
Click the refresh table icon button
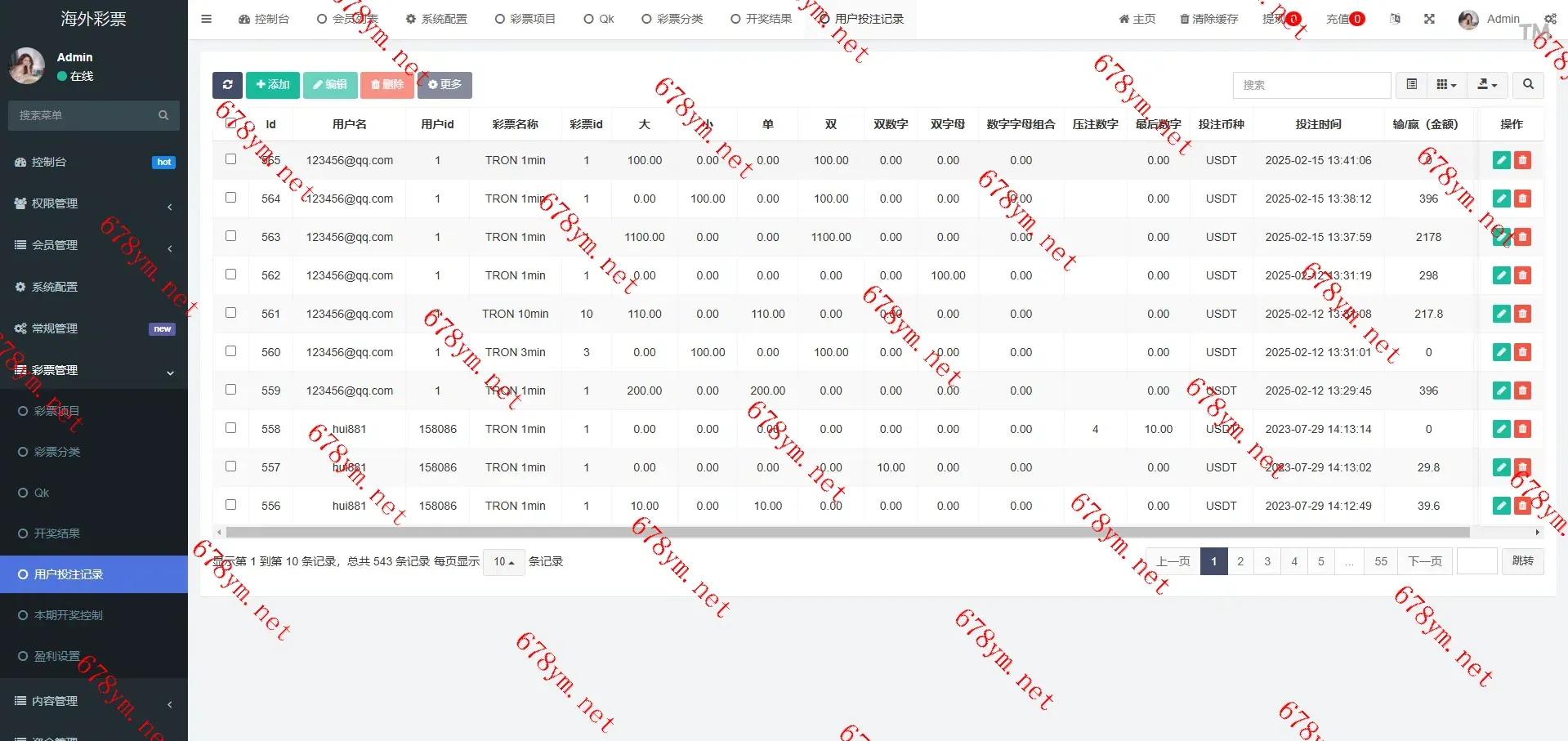click(x=227, y=85)
